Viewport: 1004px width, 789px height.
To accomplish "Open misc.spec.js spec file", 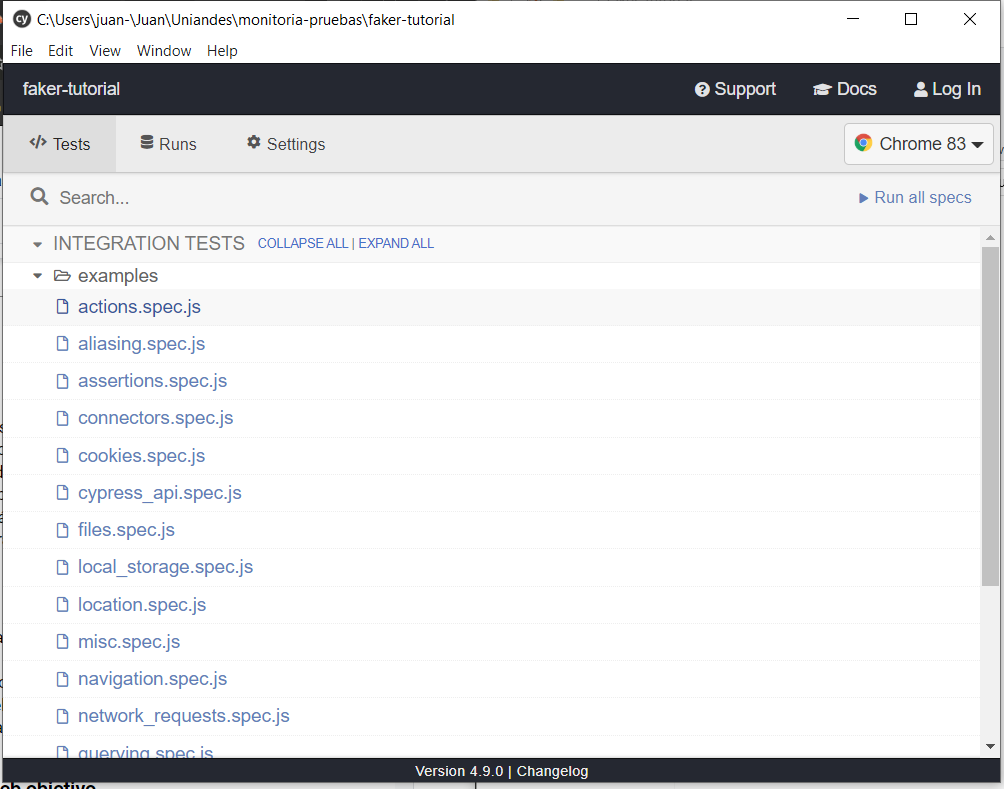I will [129, 642].
